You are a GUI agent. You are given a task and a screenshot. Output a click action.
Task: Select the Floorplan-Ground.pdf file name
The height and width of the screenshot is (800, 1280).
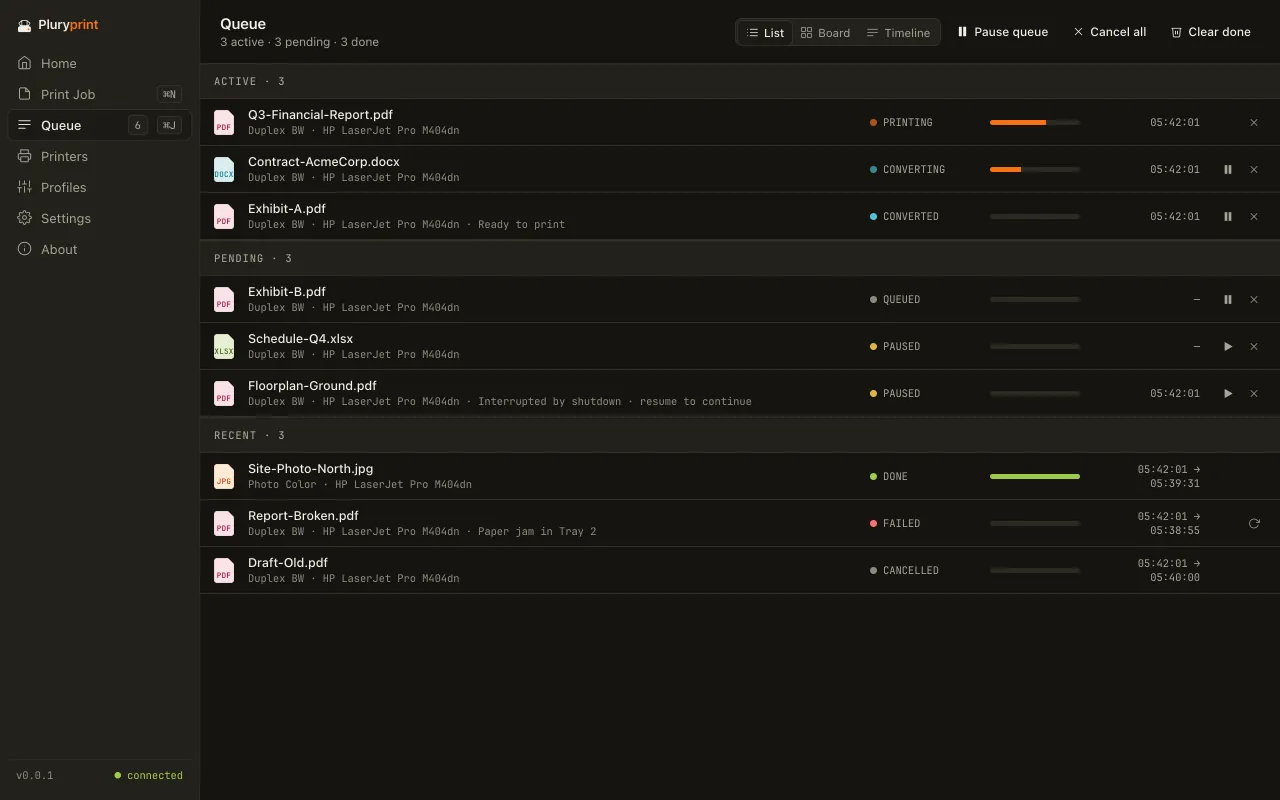pos(312,385)
